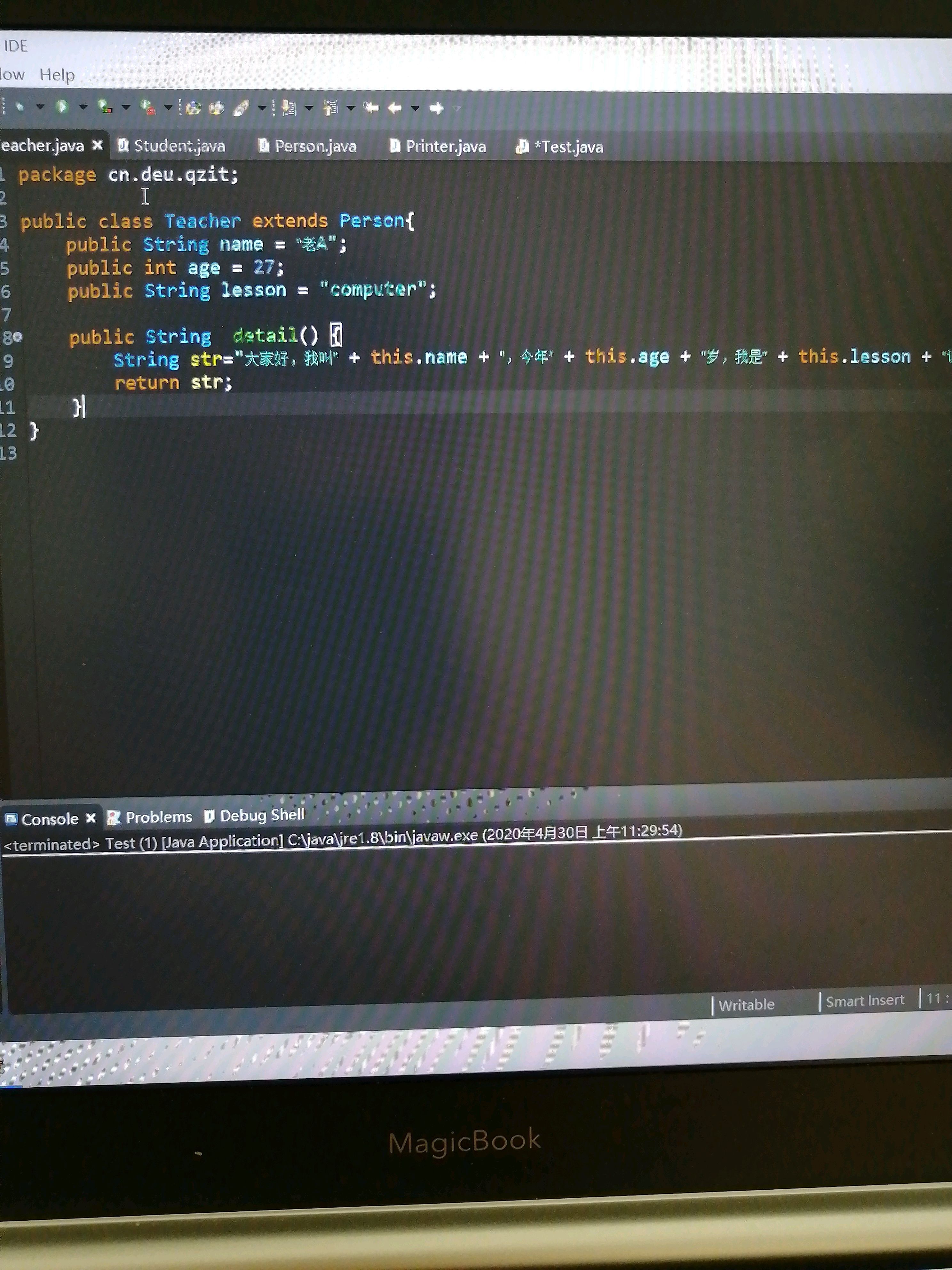Click the age field value 27
952x1270 pixels.
coord(265,267)
